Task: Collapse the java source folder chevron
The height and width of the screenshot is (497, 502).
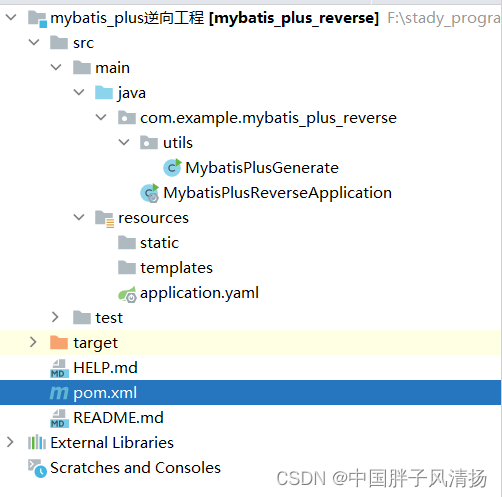Action: [79, 92]
